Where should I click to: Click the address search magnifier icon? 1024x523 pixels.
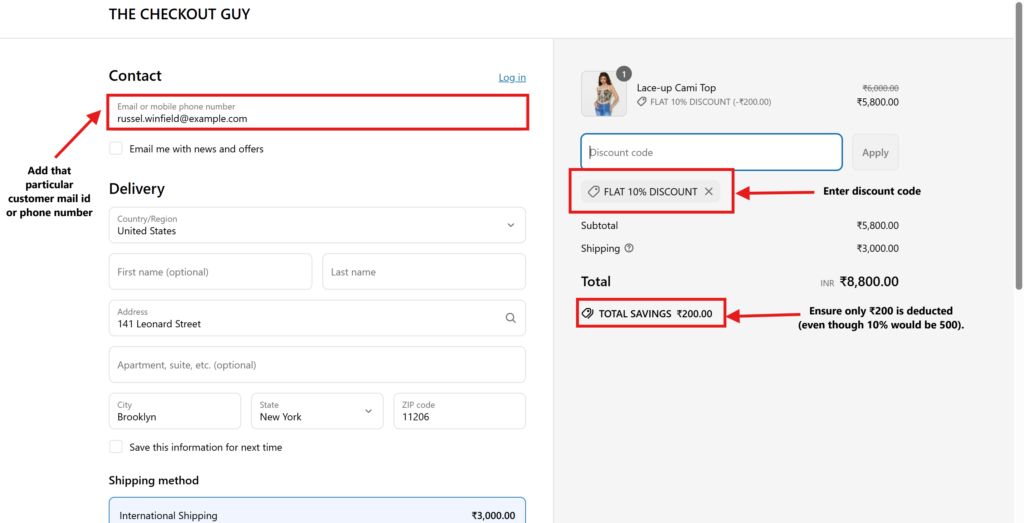[x=510, y=318]
